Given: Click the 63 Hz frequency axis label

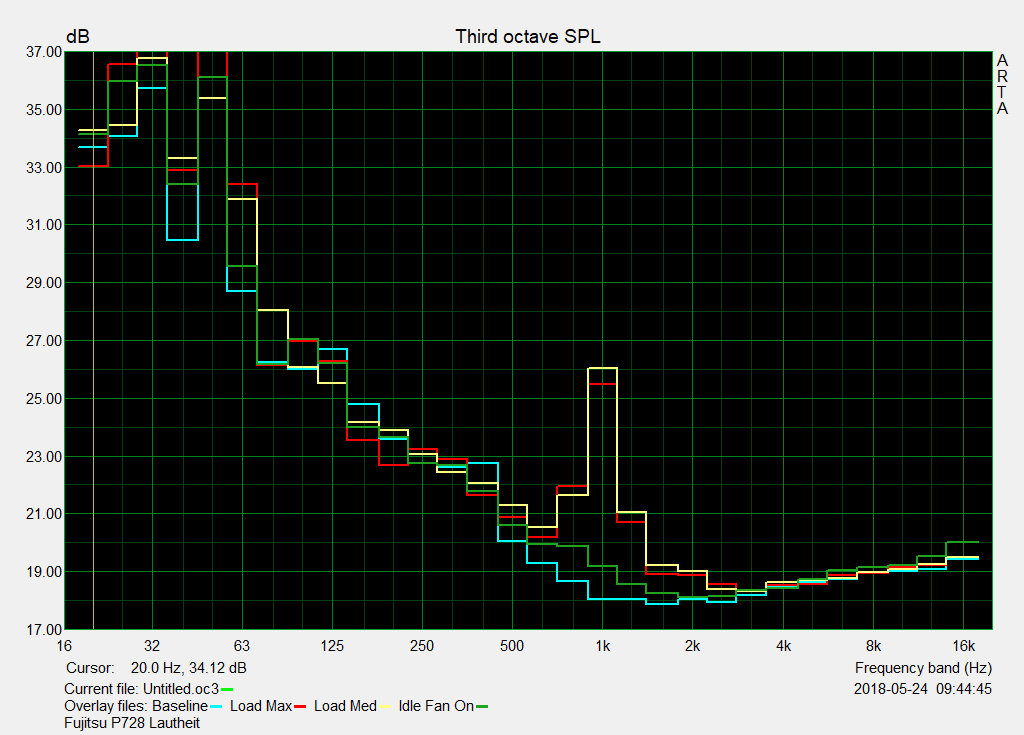Looking at the screenshot, I should pyautogui.click(x=242, y=646).
